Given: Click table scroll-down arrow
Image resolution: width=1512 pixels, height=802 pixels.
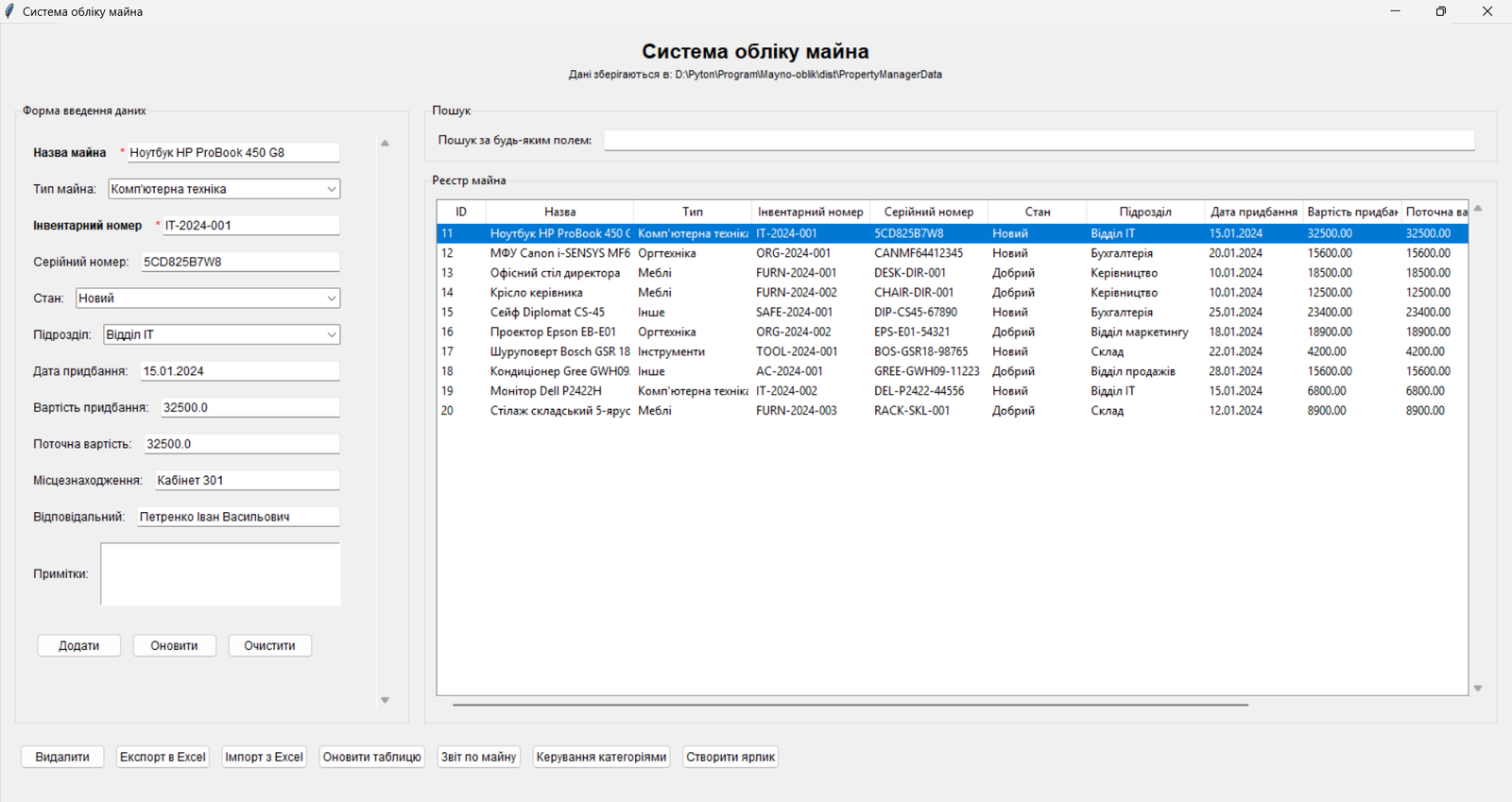Looking at the screenshot, I should point(1478,689).
